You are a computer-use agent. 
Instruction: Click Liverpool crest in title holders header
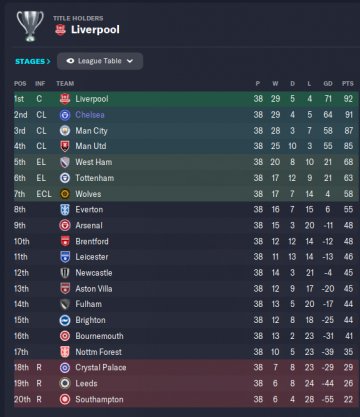(x=60, y=30)
